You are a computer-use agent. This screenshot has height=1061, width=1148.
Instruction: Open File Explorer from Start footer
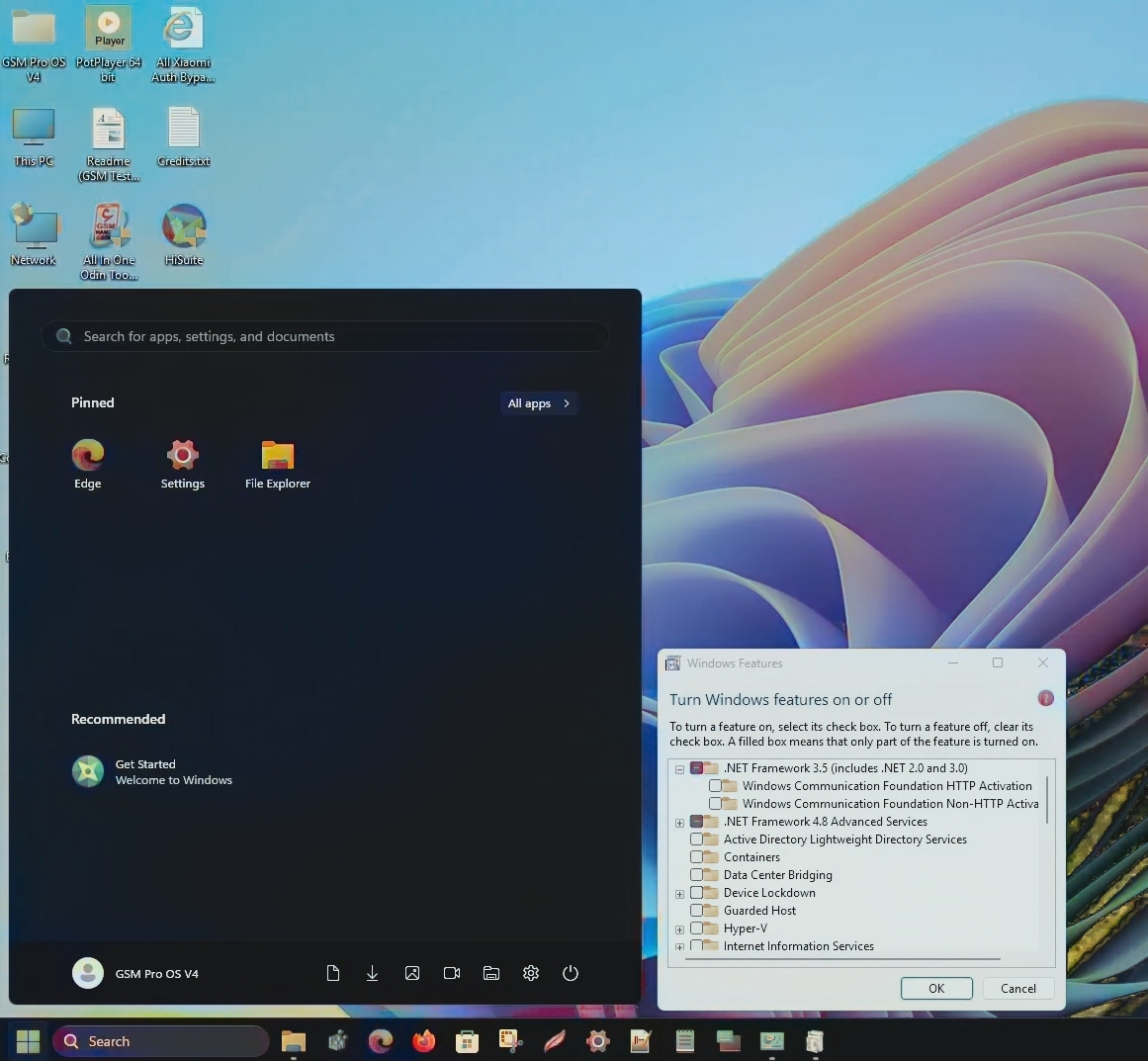[x=491, y=973]
